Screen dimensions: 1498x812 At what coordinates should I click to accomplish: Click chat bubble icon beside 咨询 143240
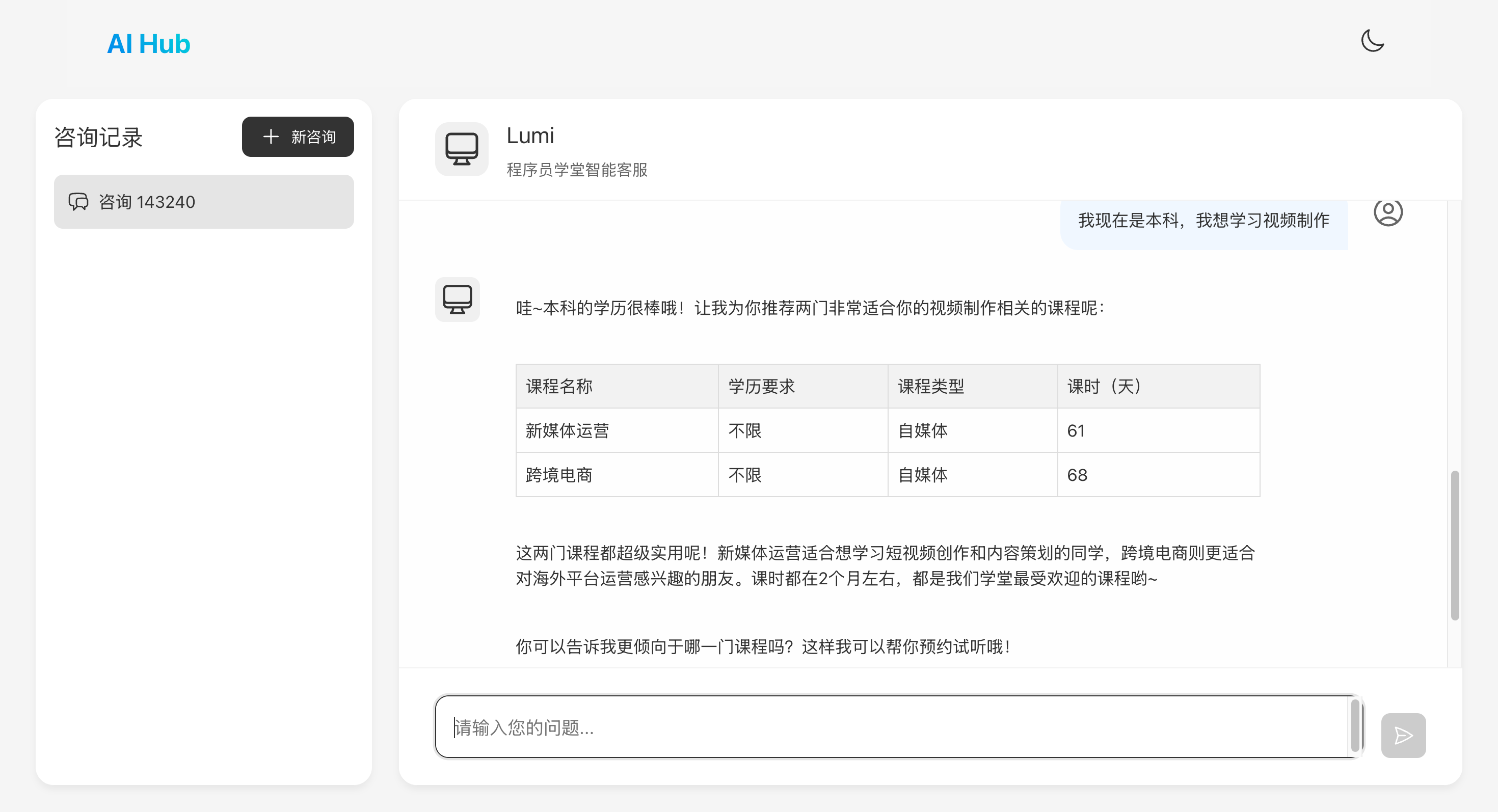78,202
